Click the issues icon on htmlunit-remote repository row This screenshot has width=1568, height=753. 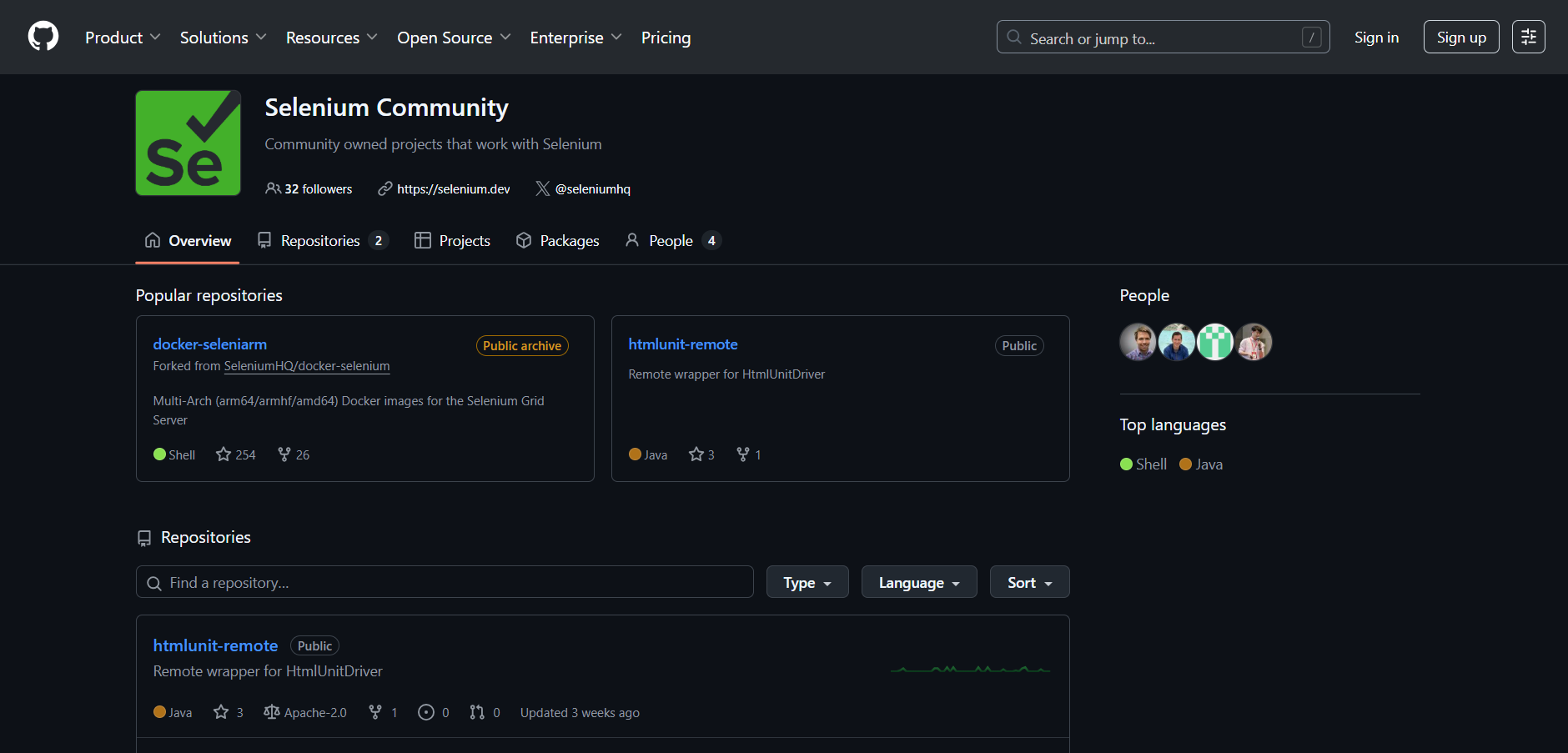pos(425,712)
